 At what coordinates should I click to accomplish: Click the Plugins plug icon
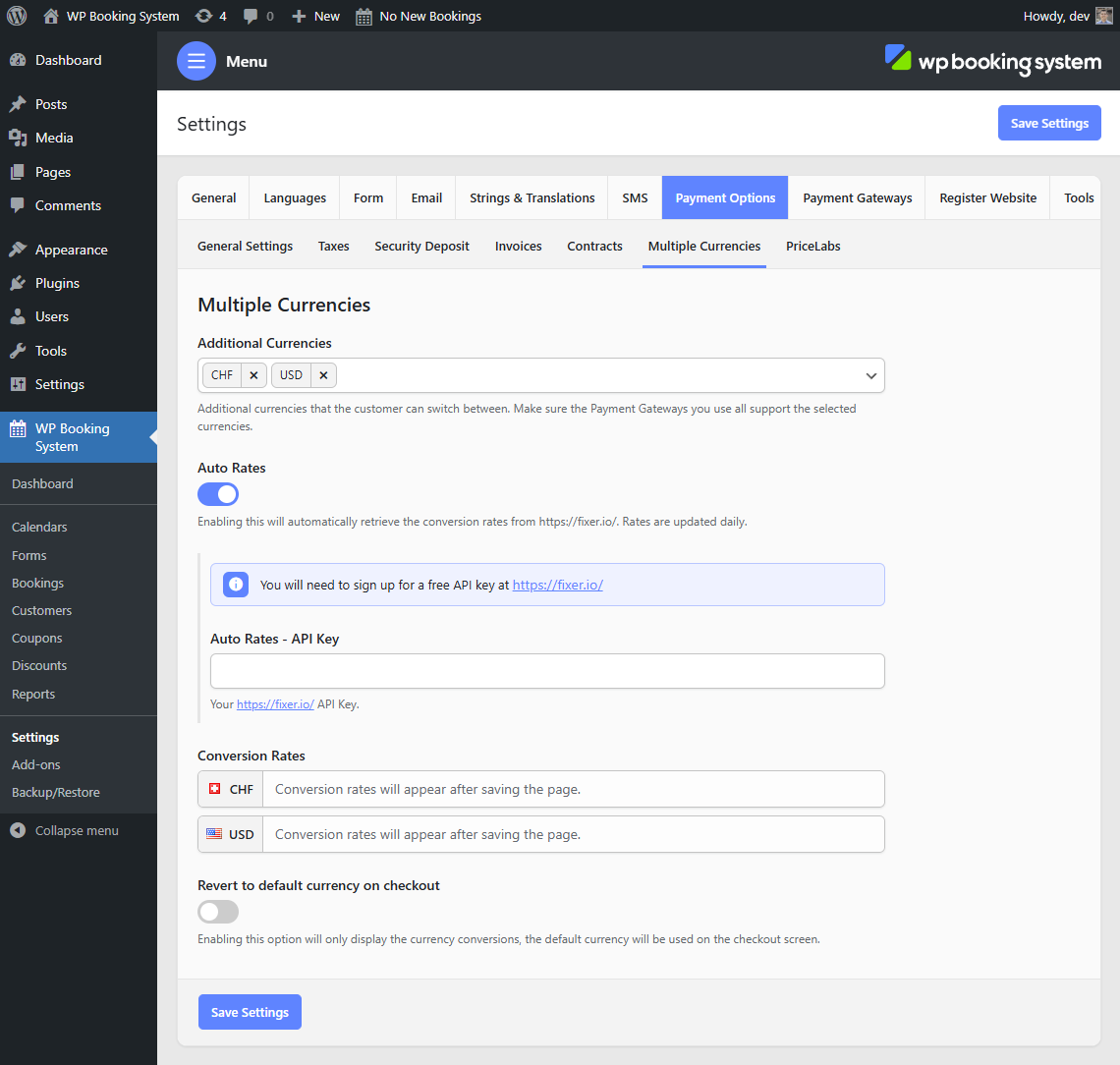tap(18, 283)
